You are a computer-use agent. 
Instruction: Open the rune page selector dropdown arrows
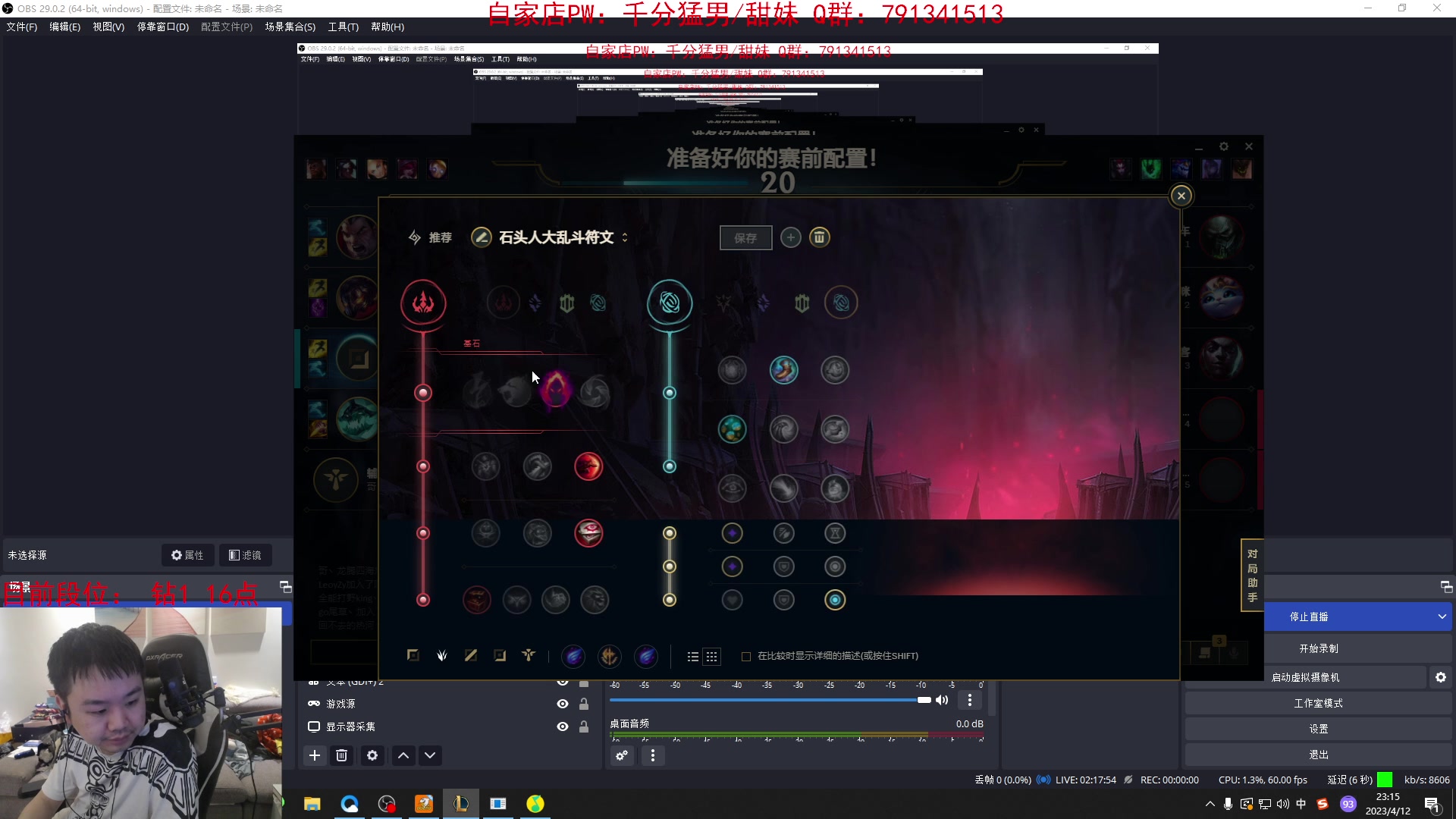[x=625, y=238]
